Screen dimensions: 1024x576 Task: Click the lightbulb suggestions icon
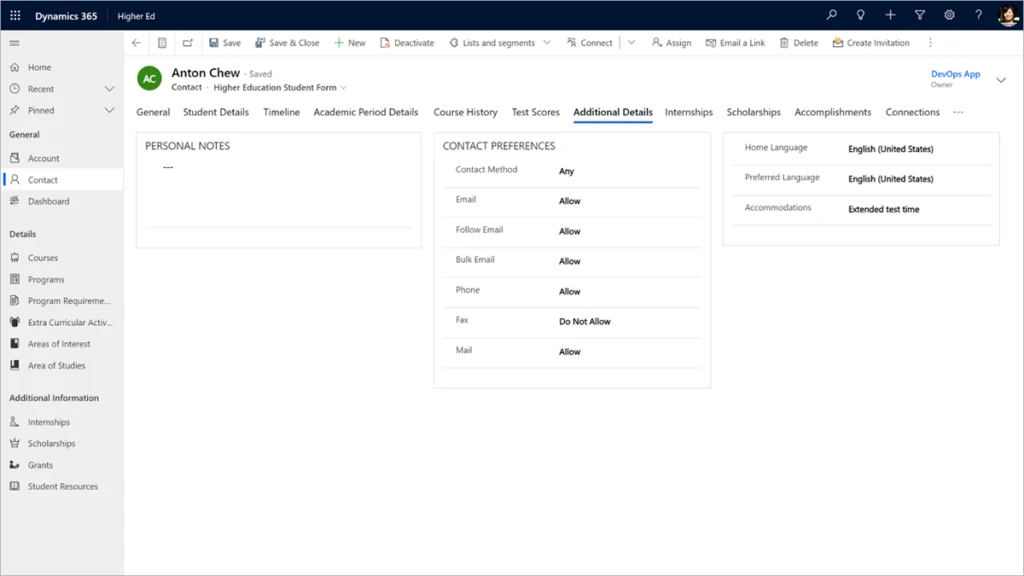(861, 15)
